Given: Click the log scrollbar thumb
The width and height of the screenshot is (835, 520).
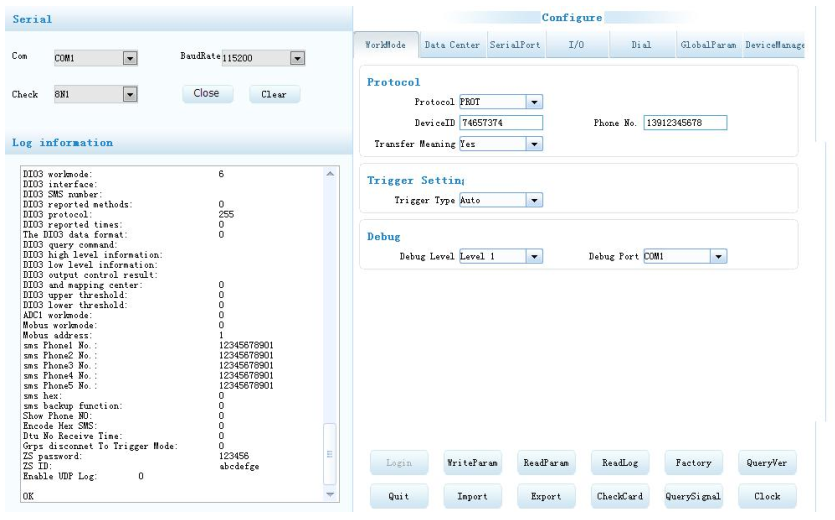Looking at the screenshot, I should pos(330,454).
